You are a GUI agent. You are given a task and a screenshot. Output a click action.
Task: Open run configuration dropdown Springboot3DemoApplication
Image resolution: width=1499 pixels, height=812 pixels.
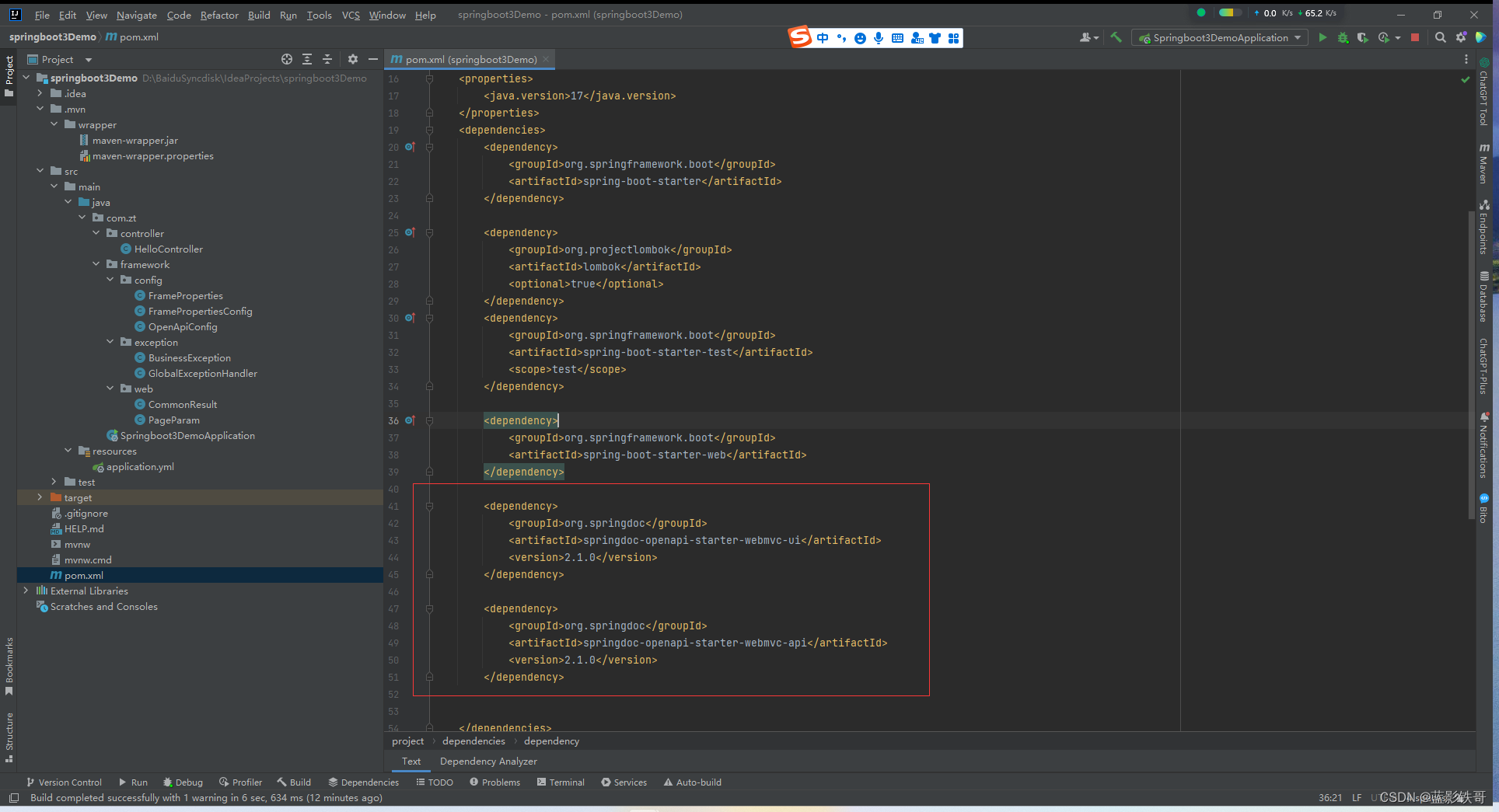[1219, 37]
